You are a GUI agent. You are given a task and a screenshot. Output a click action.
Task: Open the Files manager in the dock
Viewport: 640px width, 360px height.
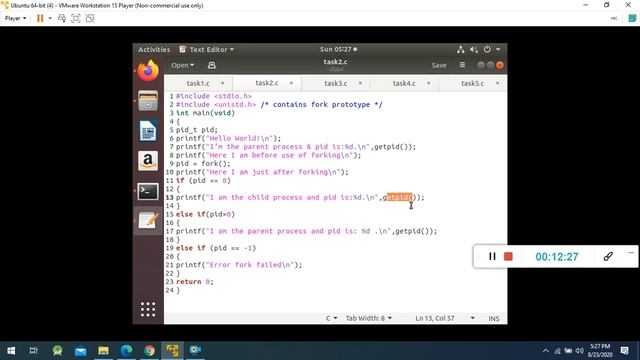click(x=148, y=101)
